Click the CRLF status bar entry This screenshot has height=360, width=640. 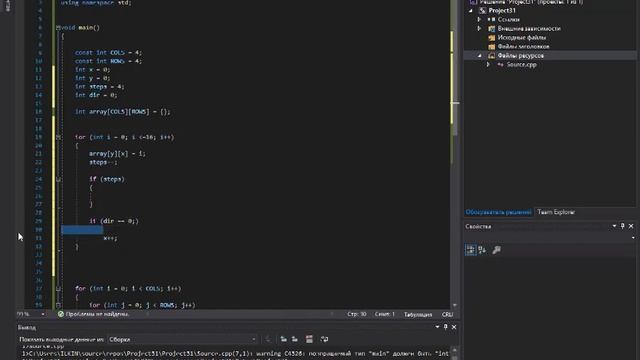point(447,315)
